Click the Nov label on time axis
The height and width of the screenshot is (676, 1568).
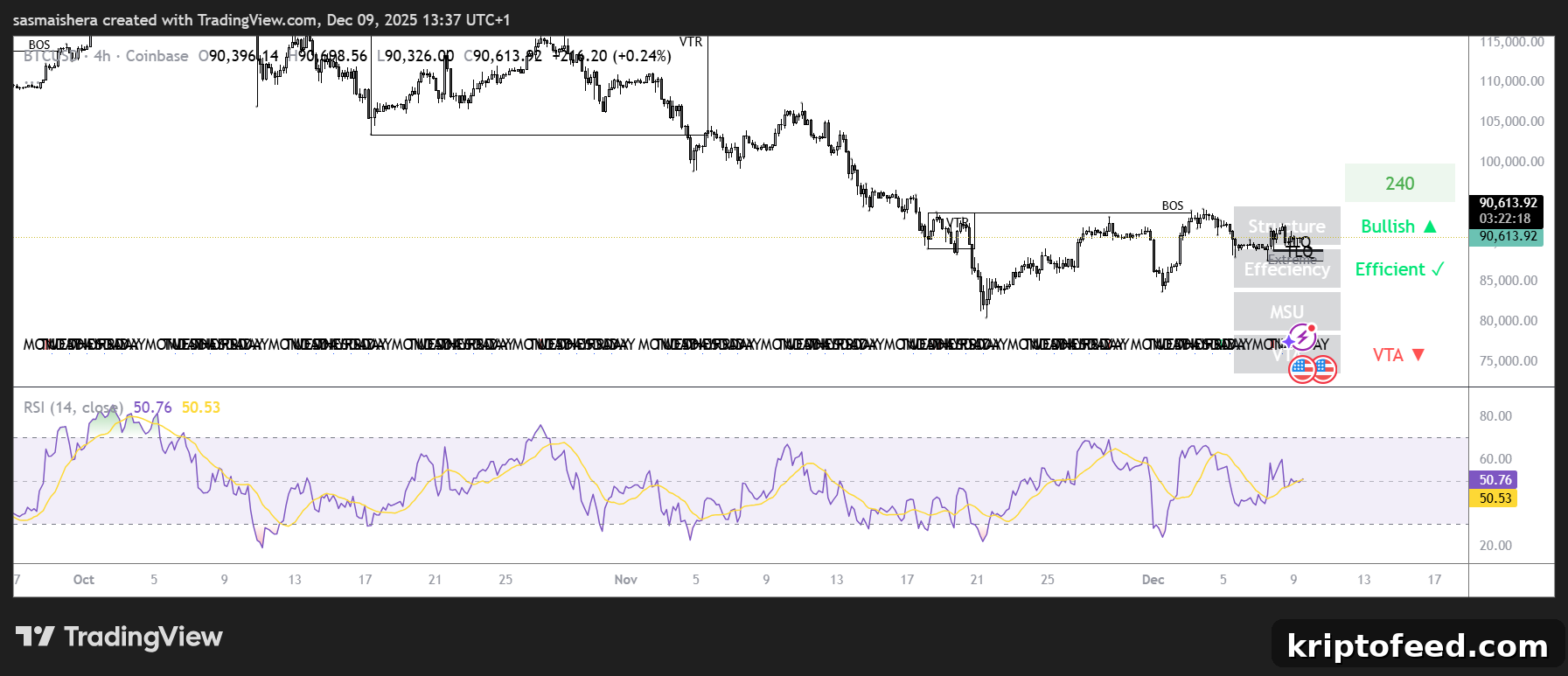(626, 580)
